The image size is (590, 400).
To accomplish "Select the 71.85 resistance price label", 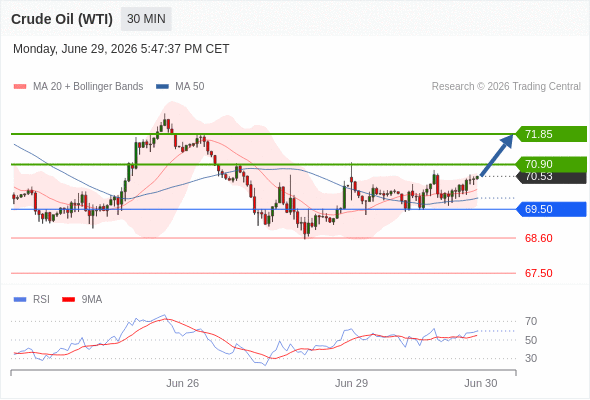I will [551, 134].
